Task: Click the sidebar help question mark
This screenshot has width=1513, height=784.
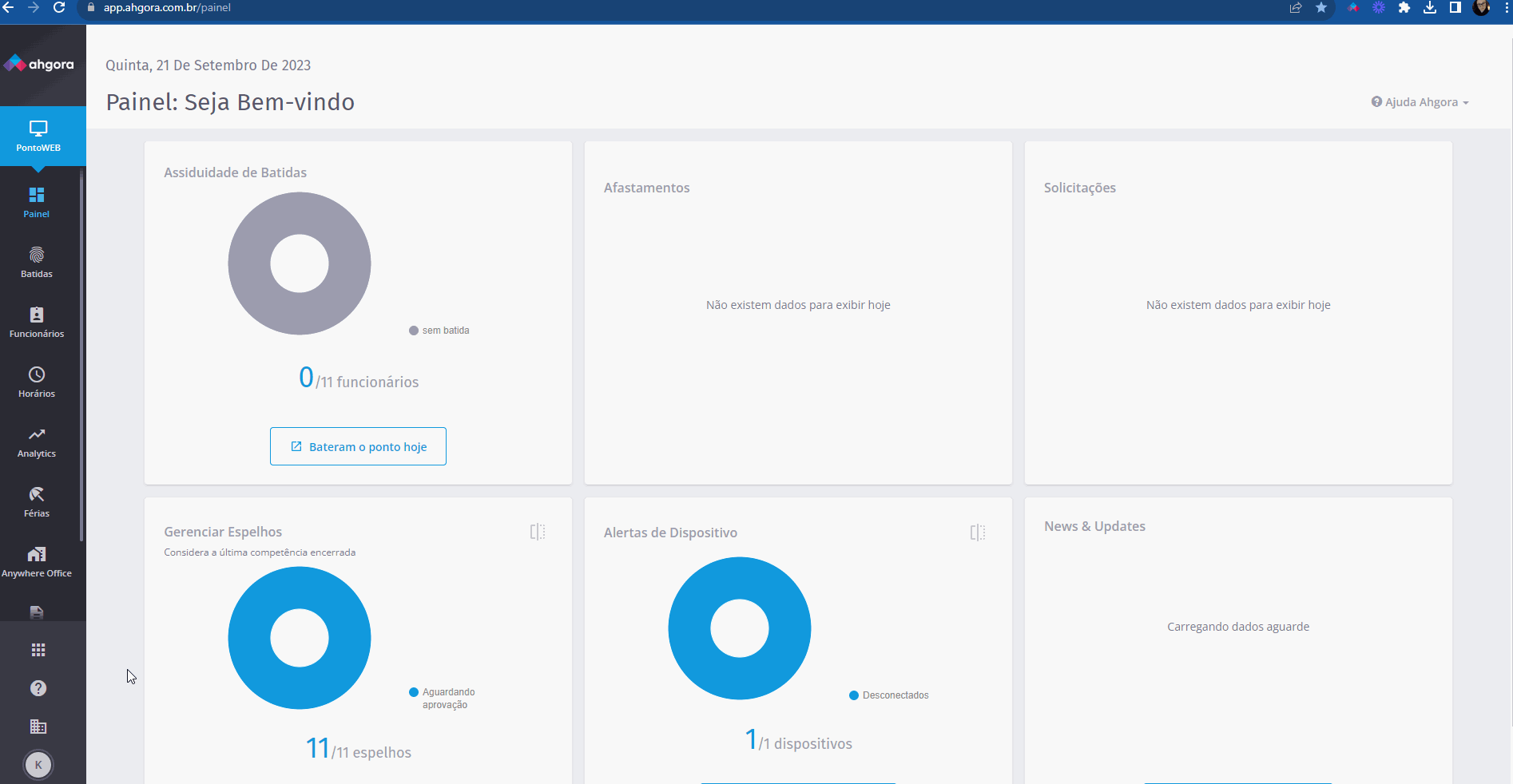Action: [x=38, y=688]
